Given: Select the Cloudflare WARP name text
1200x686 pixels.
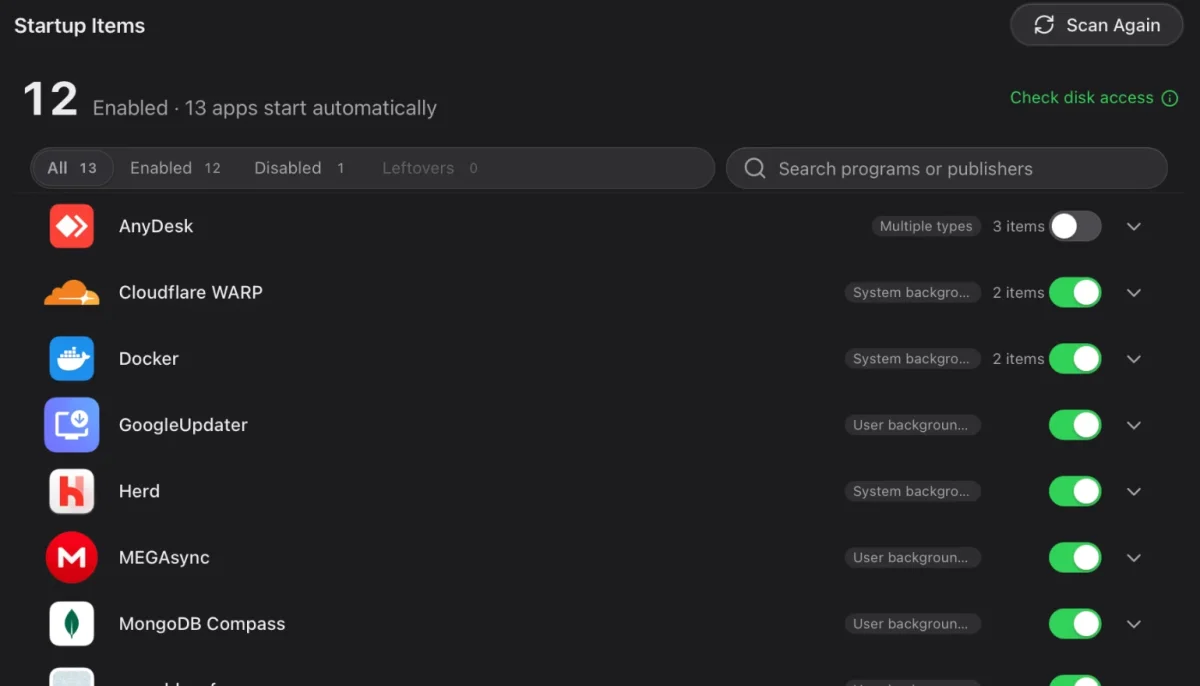Looking at the screenshot, I should click(191, 293).
